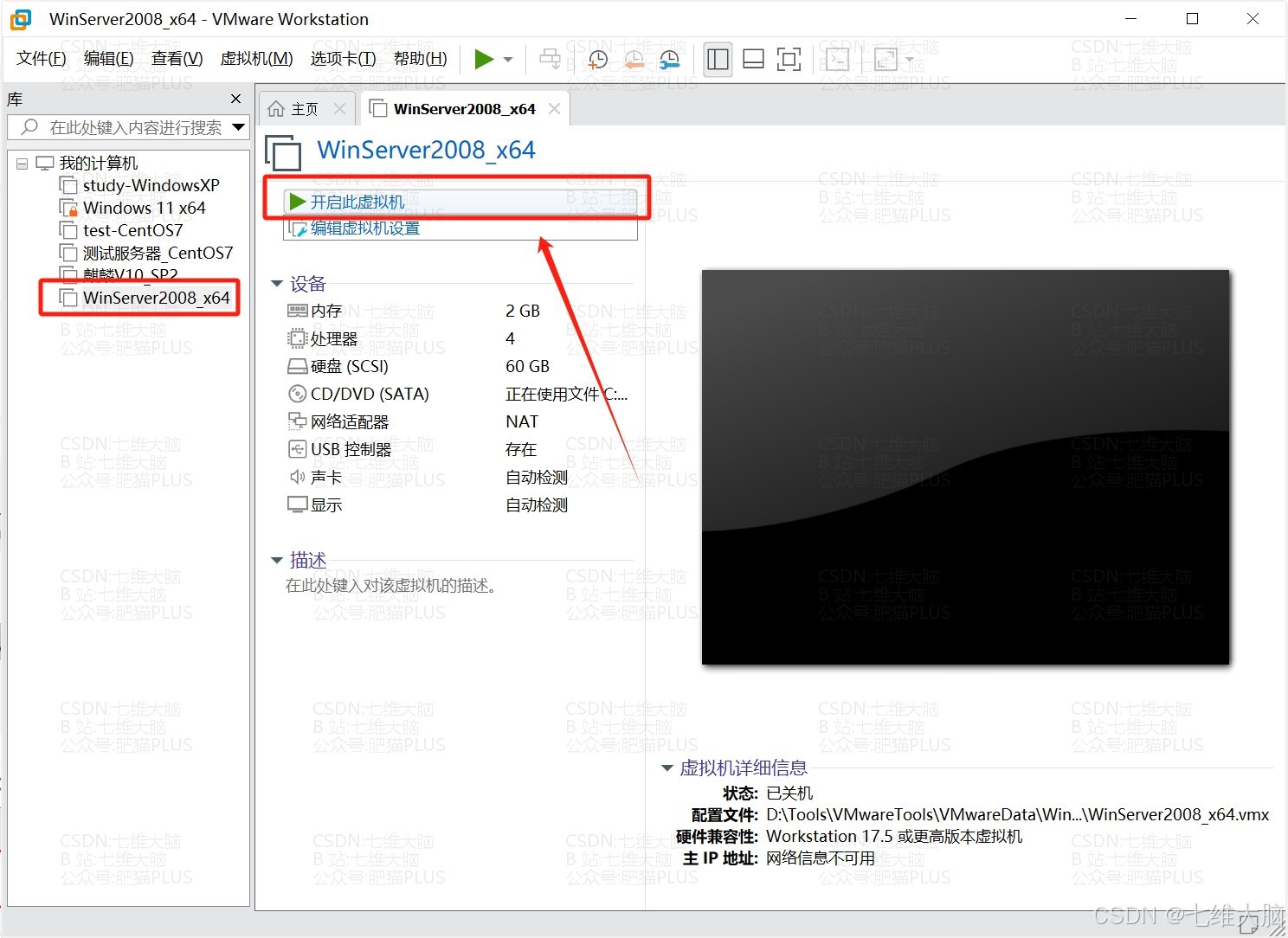The height and width of the screenshot is (938, 1288).
Task: Open the snapshot manager toolbar icon
Action: pyautogui.click(x=669, y=60)
